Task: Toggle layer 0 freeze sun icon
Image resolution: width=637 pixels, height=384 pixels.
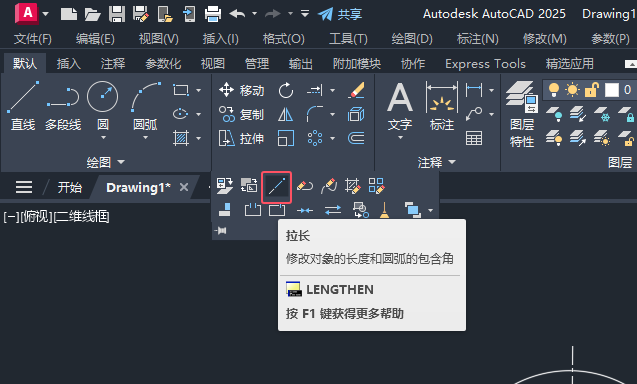Action: (x=572, y=90)
